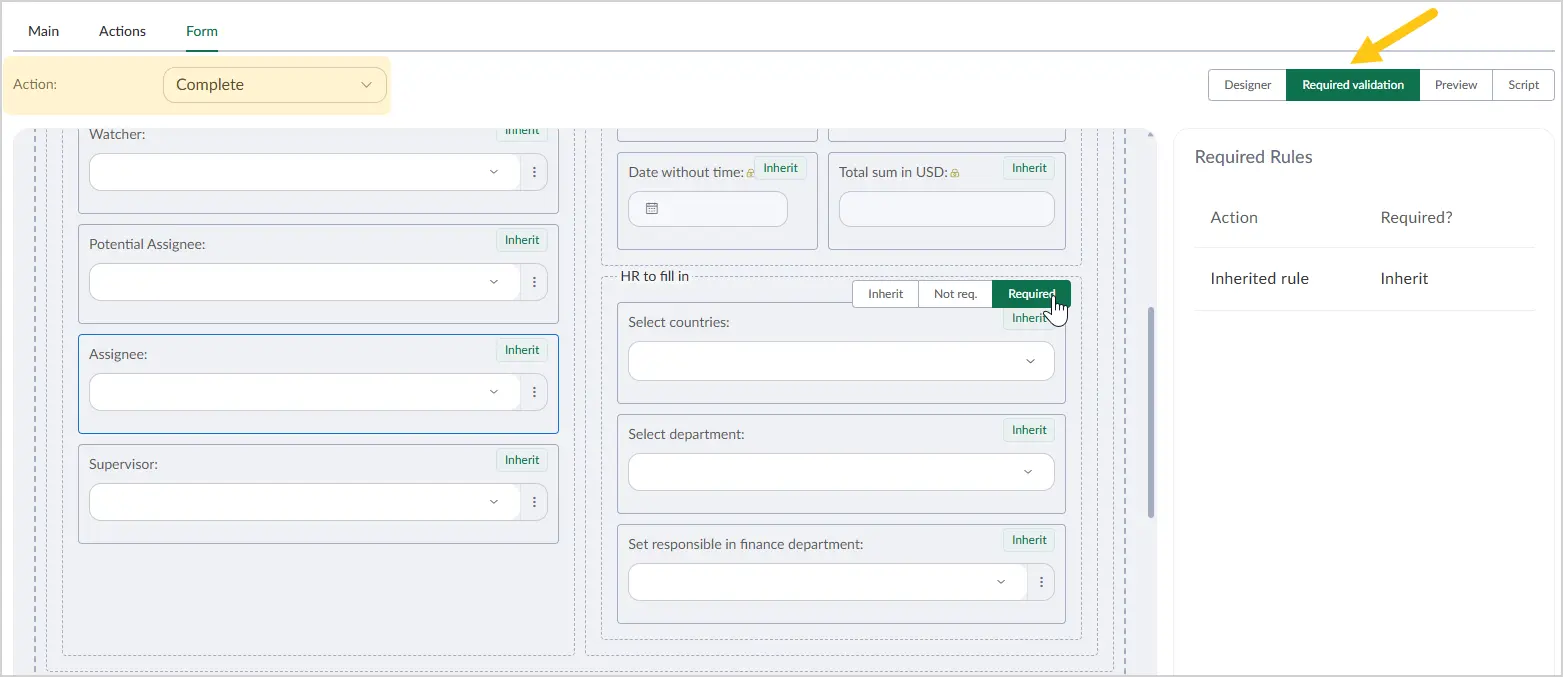Open the Potential Assignee kebab menu
The height and width of the screenshot is (677, 1563).
(534, 282)
